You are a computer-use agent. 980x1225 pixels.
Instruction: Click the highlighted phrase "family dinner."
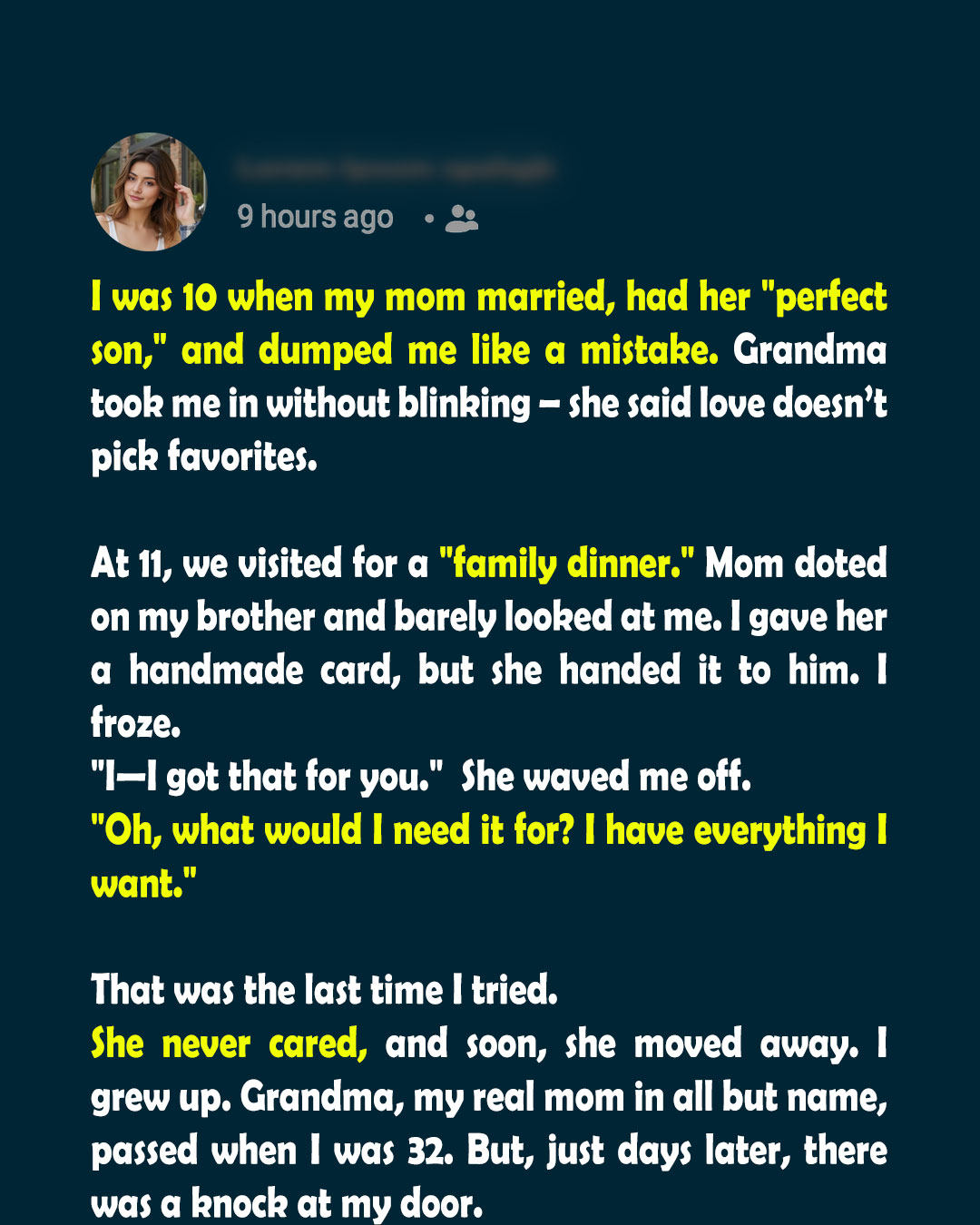566,563
